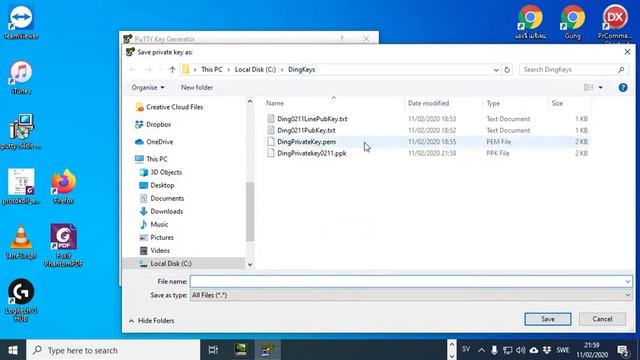Screen dimensions: 640x360
Task: Expand the address bar history dropdown
Action: pos(496,70)
